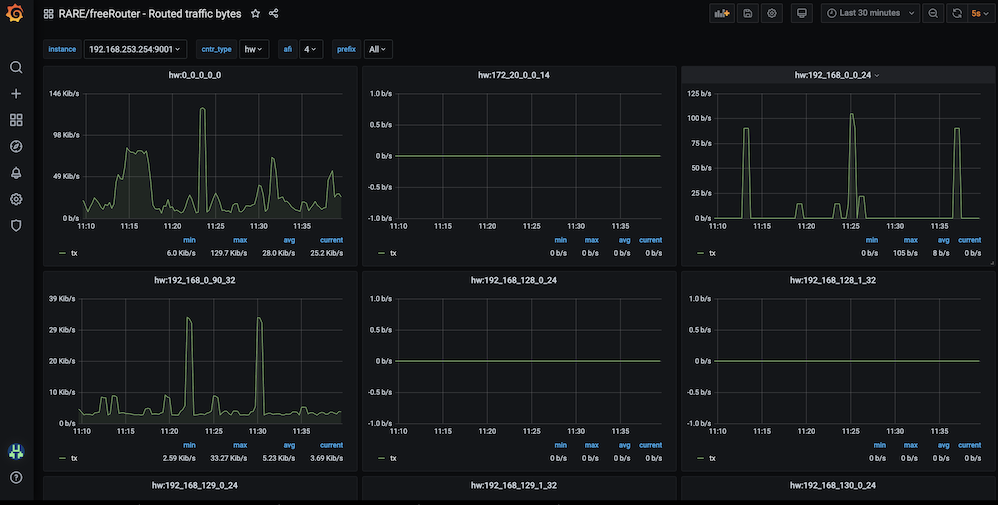Viewport: 998px width, 505px height.
Task: Open the cntr_type hw dropdown
Action: 254,49
